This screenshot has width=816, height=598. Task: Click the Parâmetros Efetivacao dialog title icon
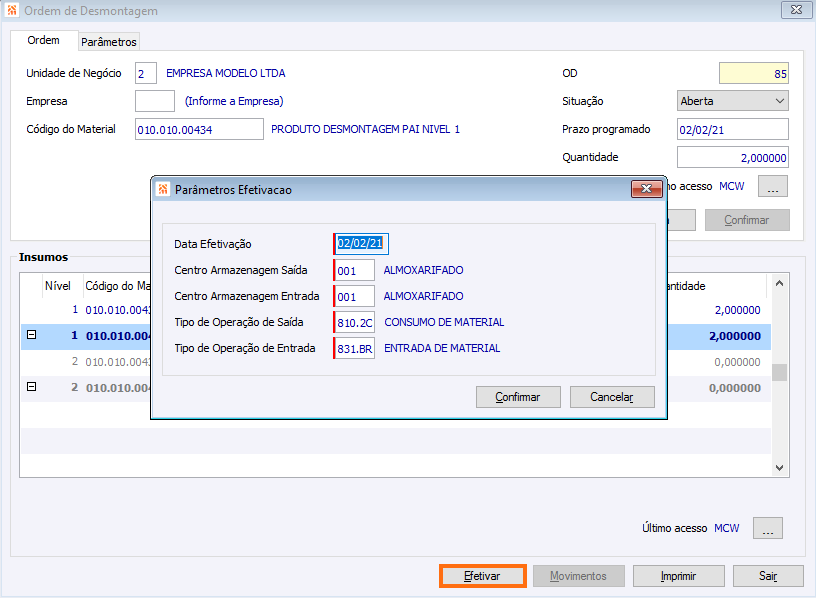pyautogui.click(x=163, y=189)
